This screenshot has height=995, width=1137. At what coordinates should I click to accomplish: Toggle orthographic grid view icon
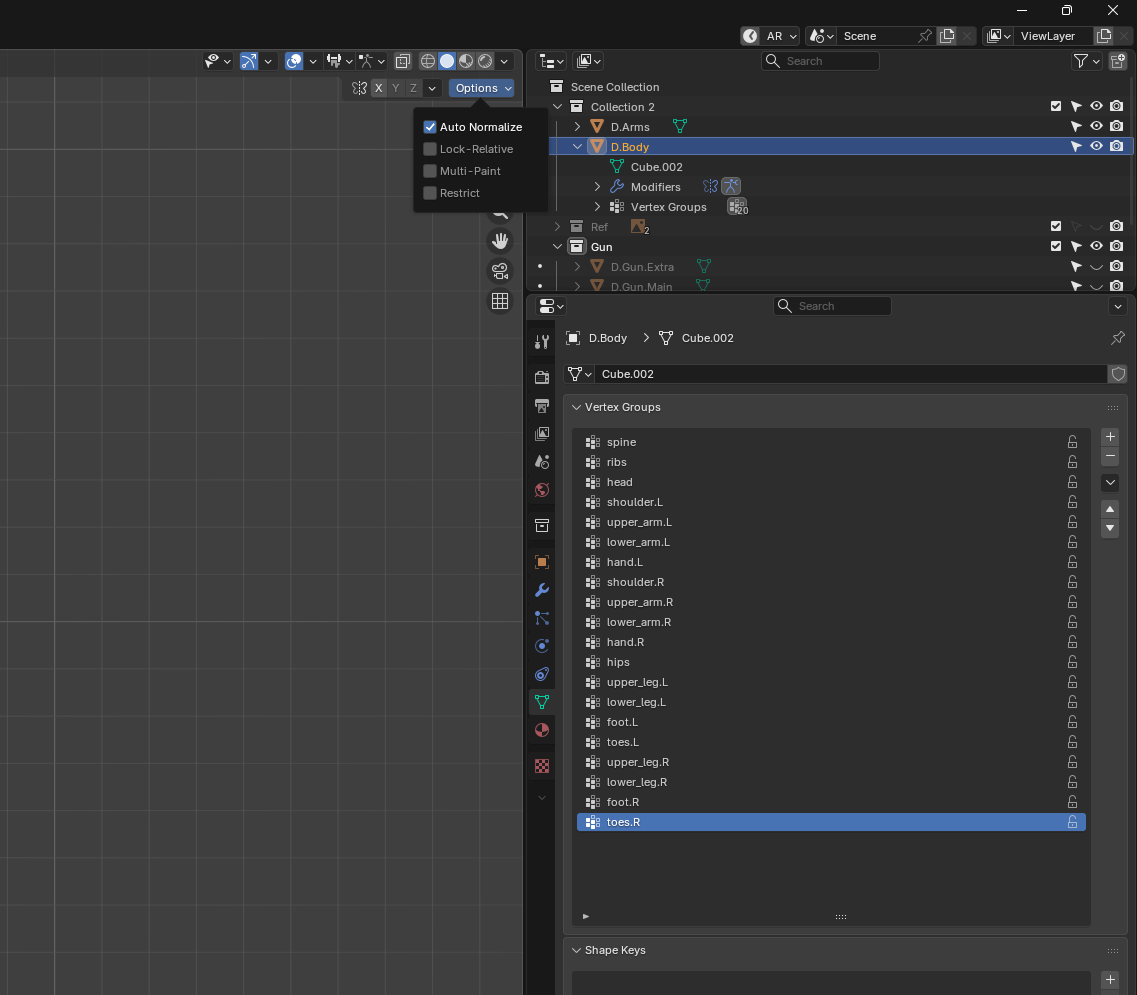coord(500,301)
